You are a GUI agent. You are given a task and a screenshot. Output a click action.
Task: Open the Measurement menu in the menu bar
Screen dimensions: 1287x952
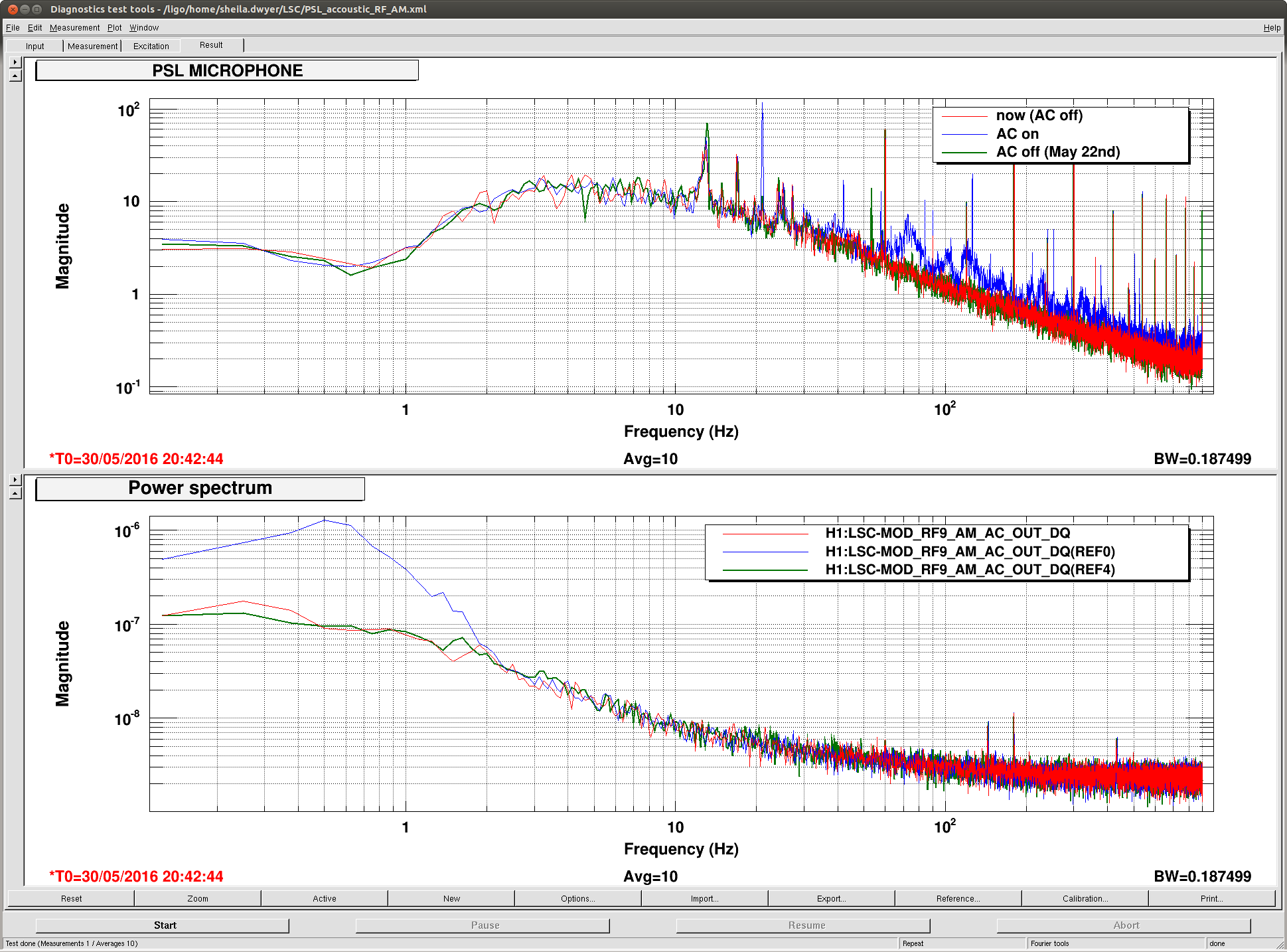pyautogui.click(x=74, y=28)
